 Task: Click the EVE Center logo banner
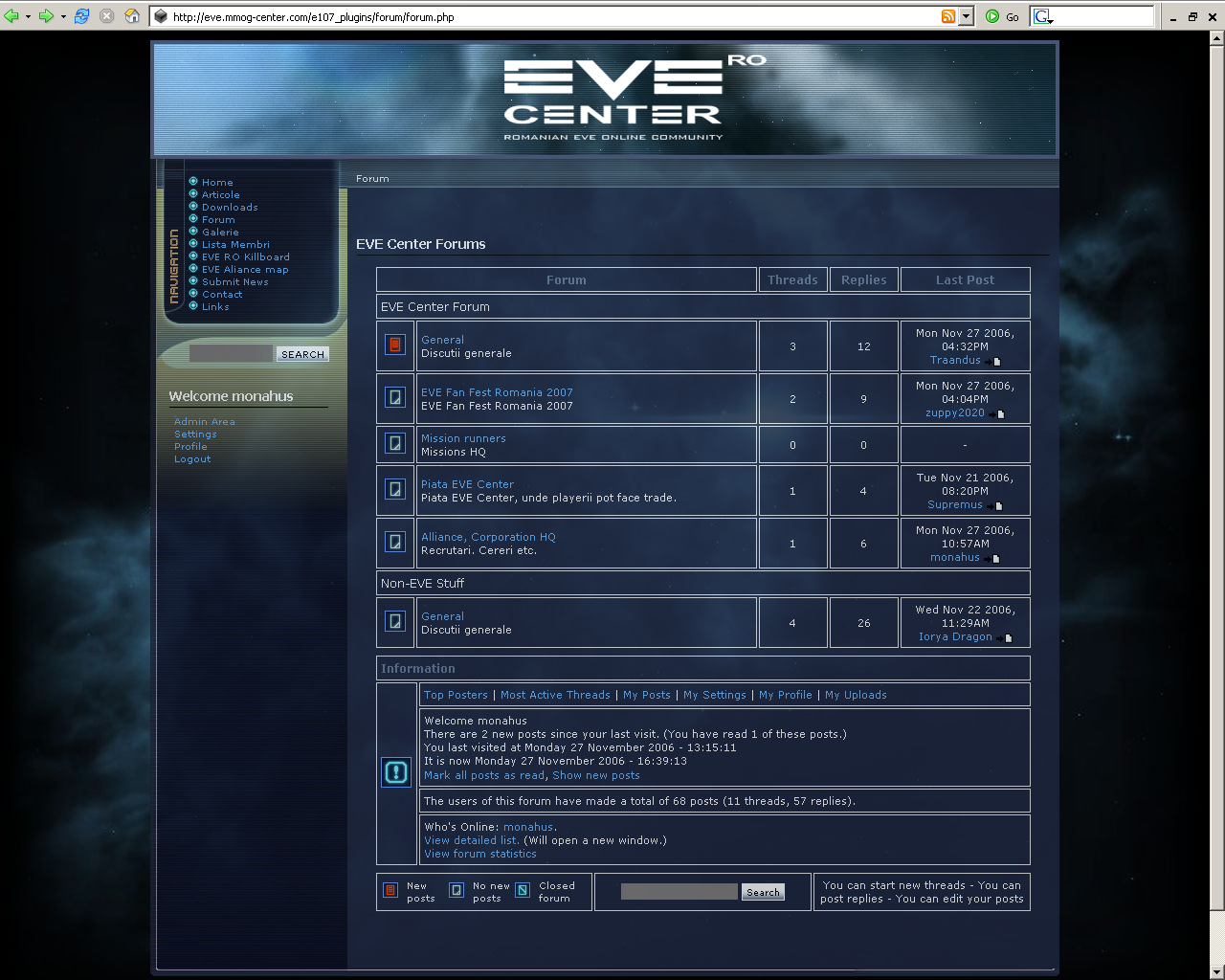click(605, 100)
